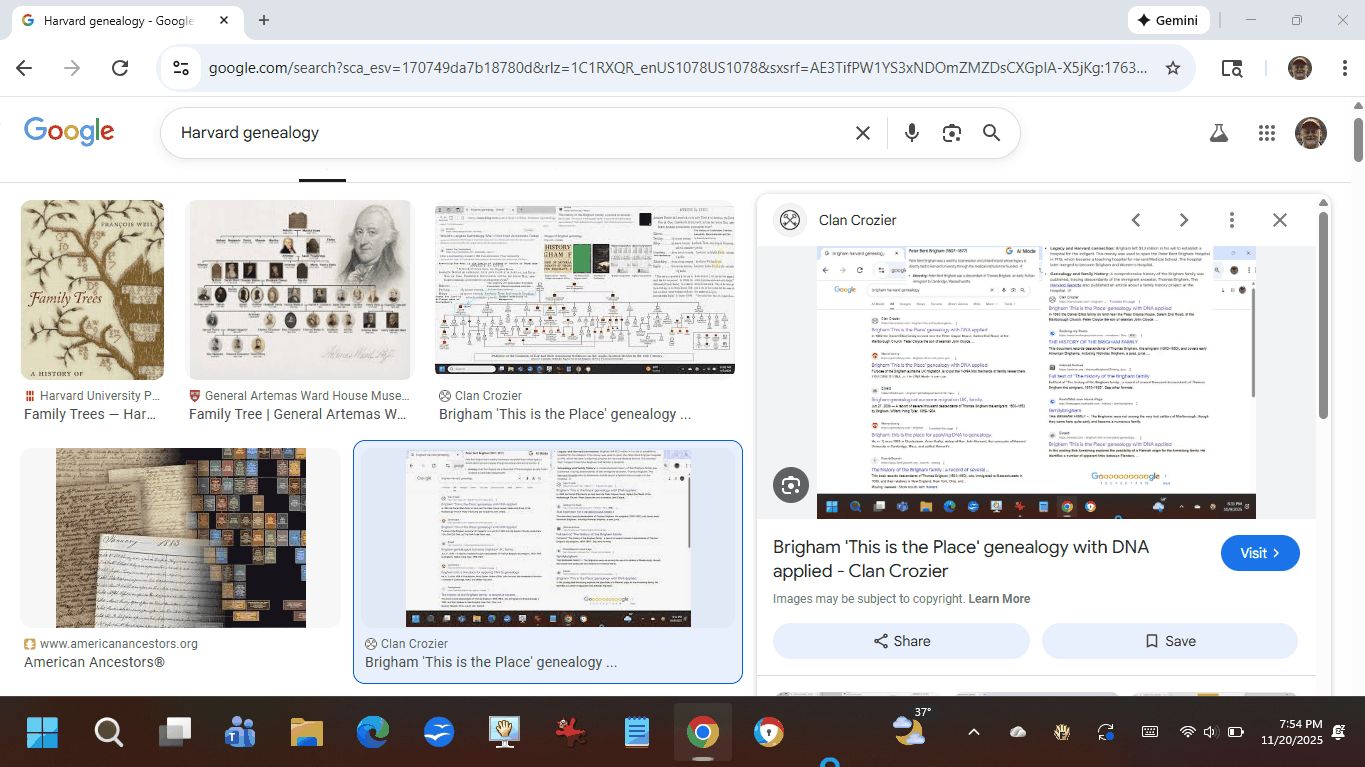Viewport: 1365px width, 767px height.
Task: Clear the search box text
Action: pyautogui.click(x=862, y=133)
